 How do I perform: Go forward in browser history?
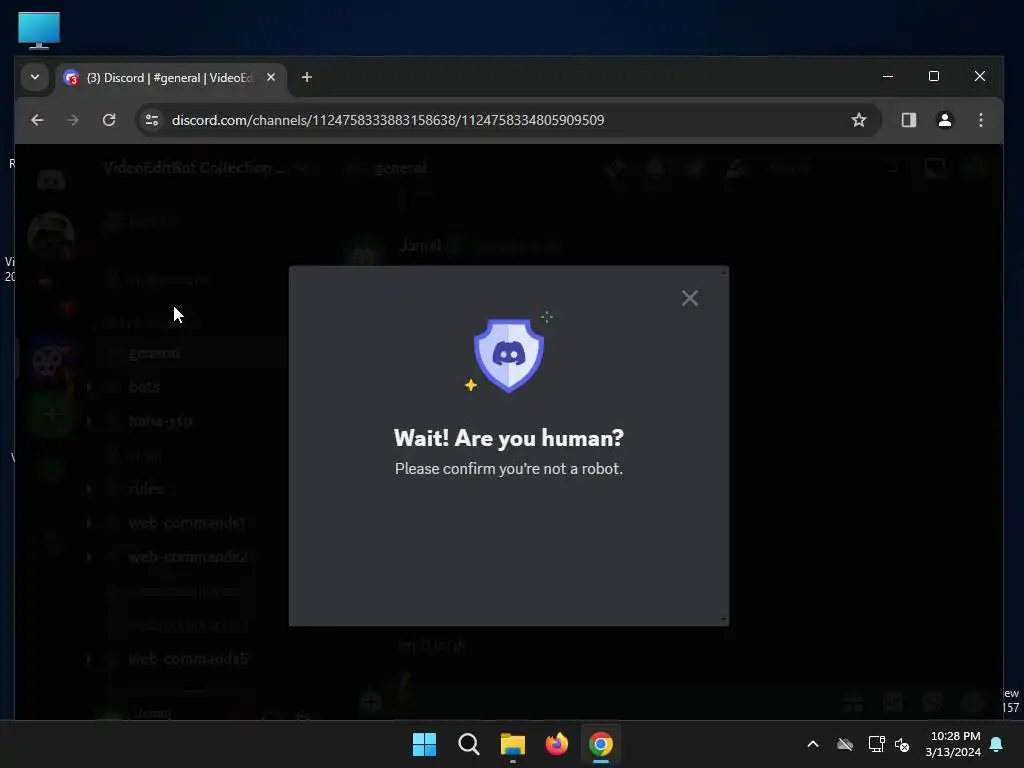click(x=72, y=120)
